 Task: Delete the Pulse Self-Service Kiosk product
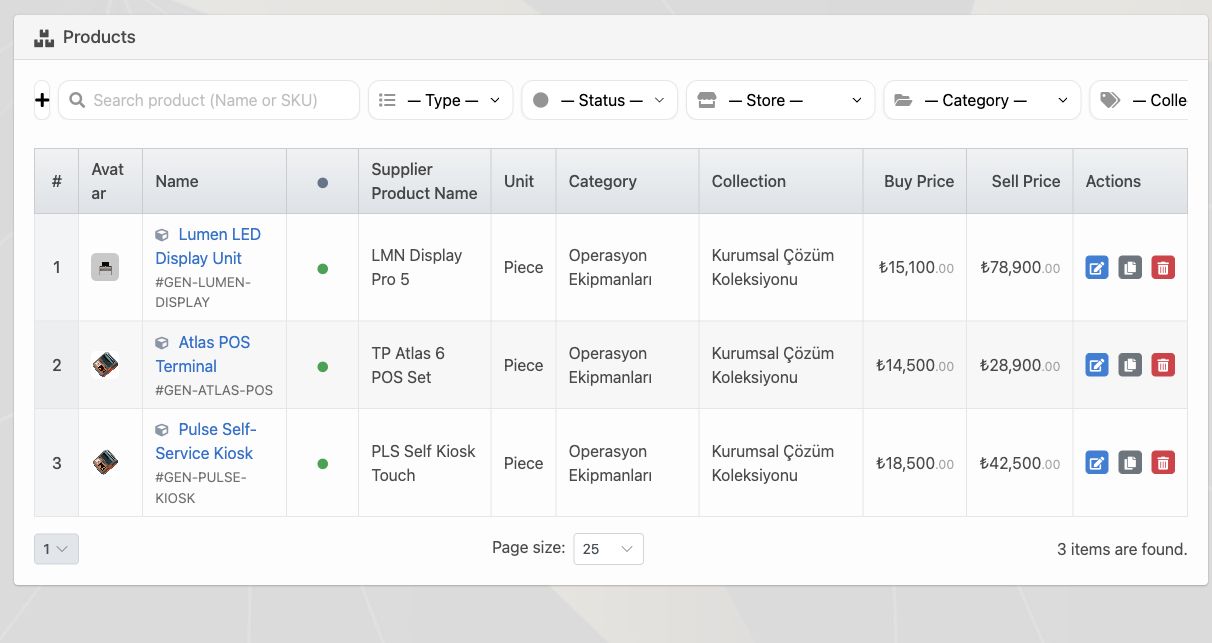pyautogui.click(x=1163, y=462)
